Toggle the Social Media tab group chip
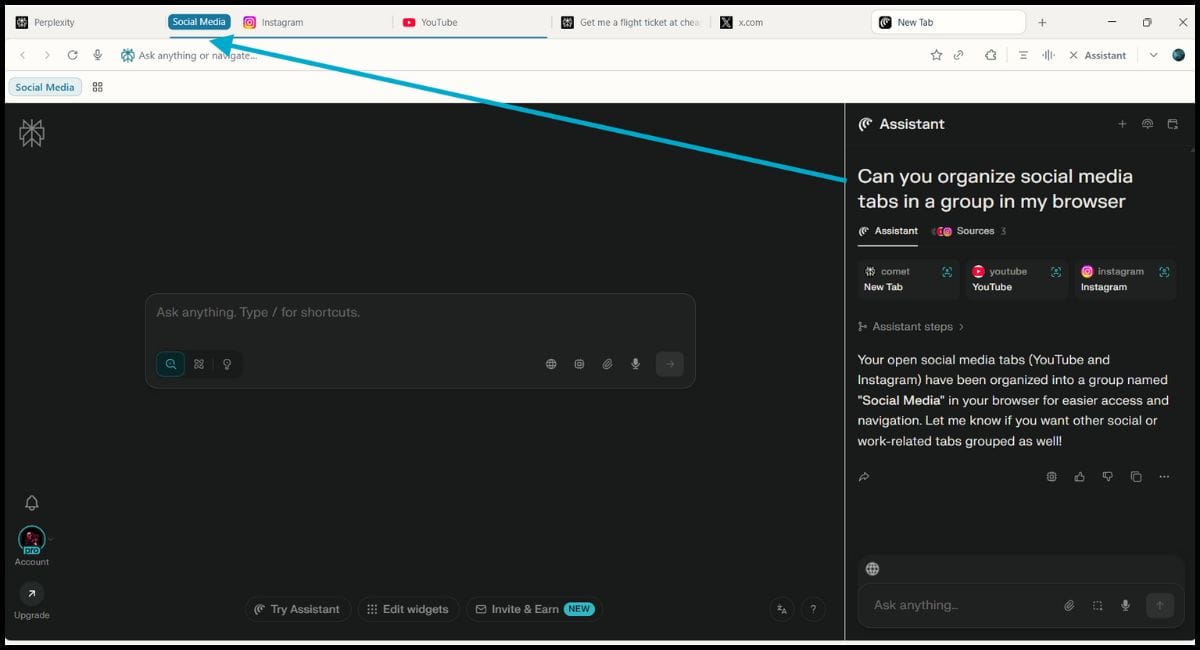This screenshot has height=650, width=1200. 199,22
